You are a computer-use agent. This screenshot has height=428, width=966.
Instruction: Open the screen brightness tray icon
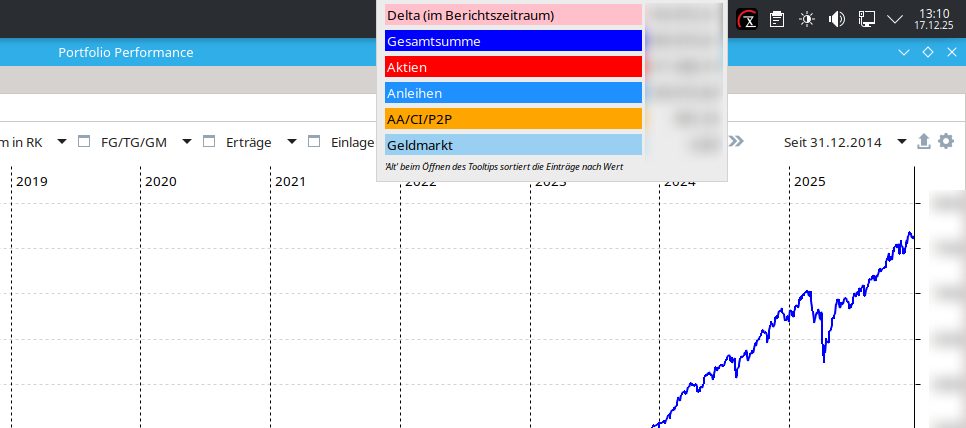pos(806,19)
